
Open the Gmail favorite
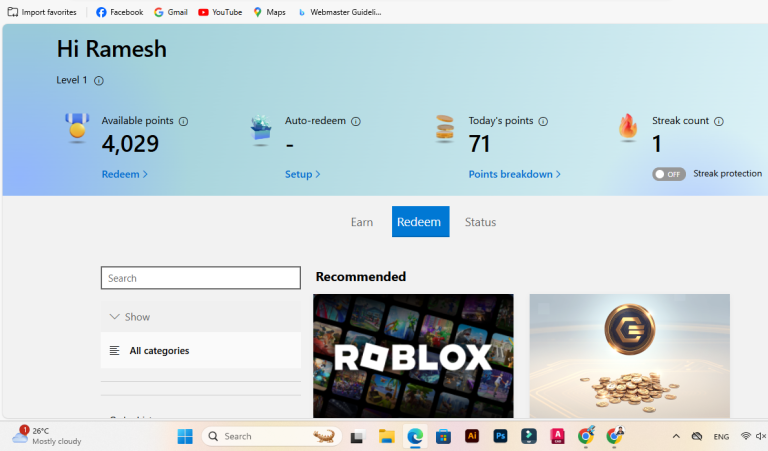(171, 12)
